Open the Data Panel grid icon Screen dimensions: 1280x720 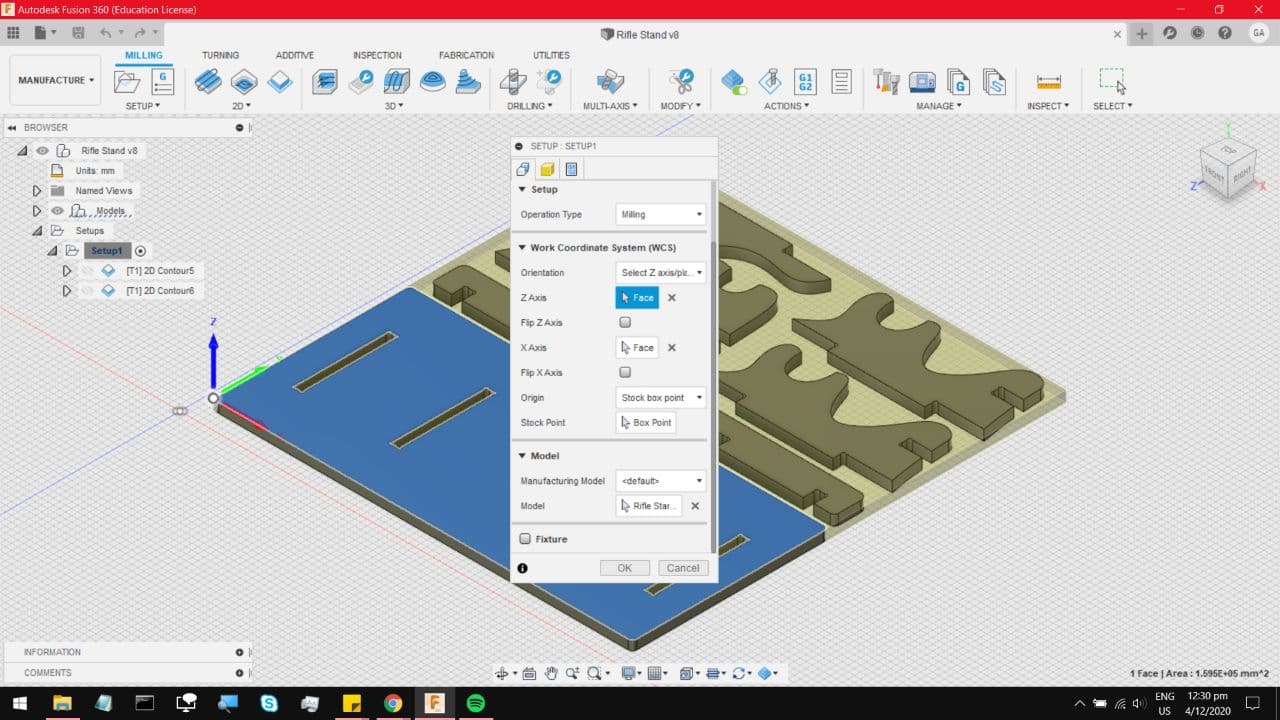click(13, 33)
